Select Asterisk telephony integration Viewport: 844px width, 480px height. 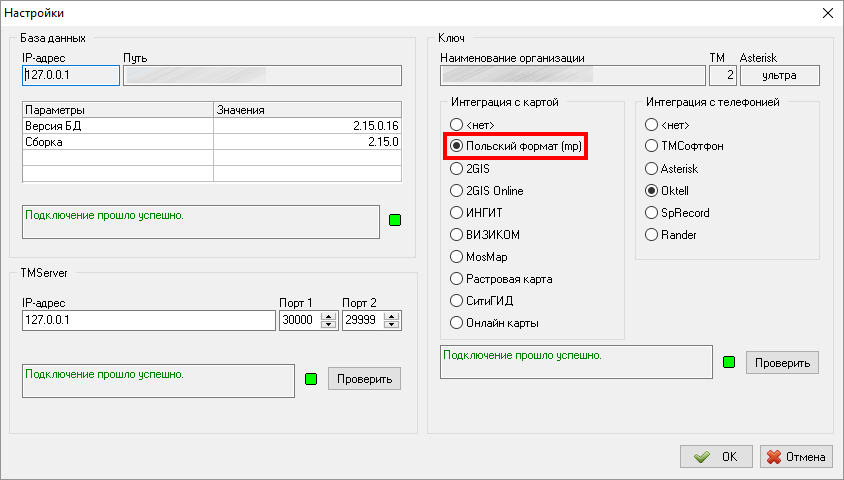[x=653, y=169]
